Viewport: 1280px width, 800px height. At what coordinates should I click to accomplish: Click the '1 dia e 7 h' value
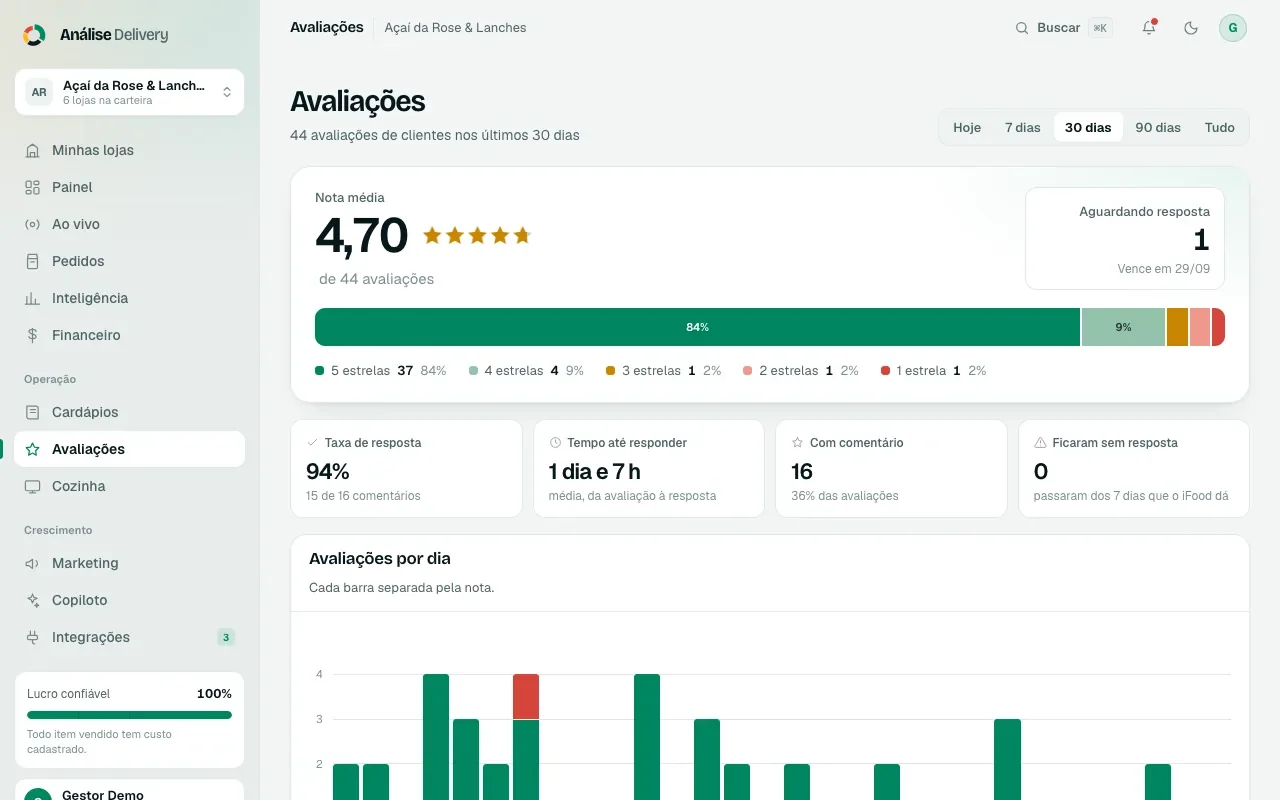pyautogui.click(x=595, y=471)
